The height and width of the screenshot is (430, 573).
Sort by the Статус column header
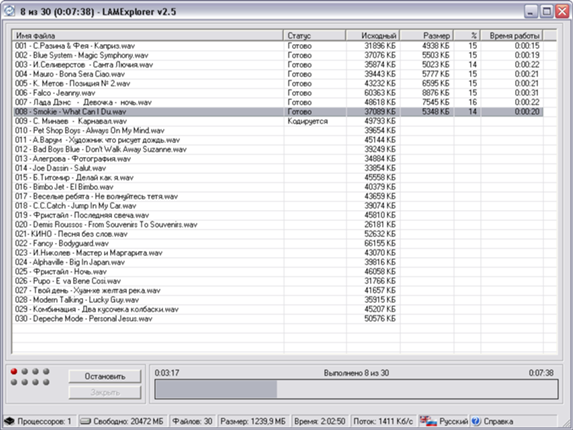tap(314, 35)
